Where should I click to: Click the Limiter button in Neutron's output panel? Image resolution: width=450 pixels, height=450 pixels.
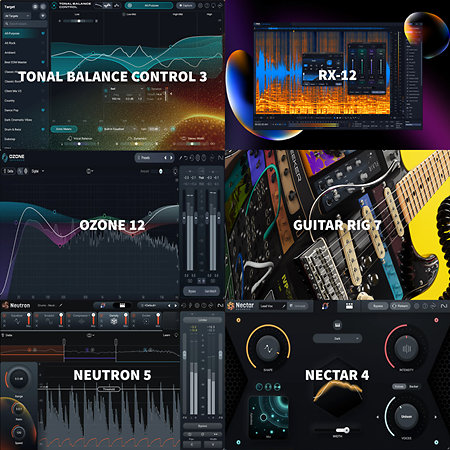pos(202,320)
